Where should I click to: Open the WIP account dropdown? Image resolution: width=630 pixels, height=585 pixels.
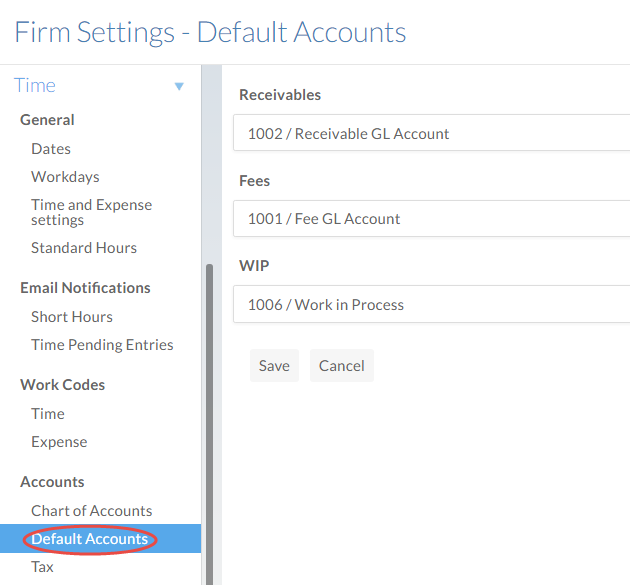[431, 305]
